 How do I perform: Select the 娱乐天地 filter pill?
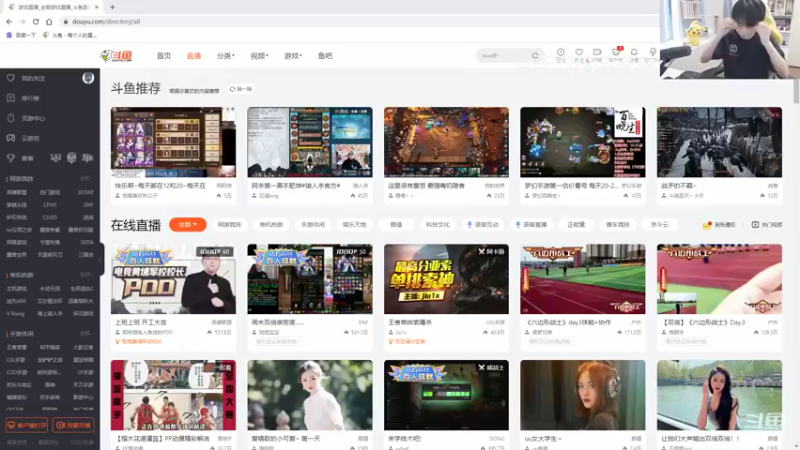pyautogui.click(x=354, y=224)
